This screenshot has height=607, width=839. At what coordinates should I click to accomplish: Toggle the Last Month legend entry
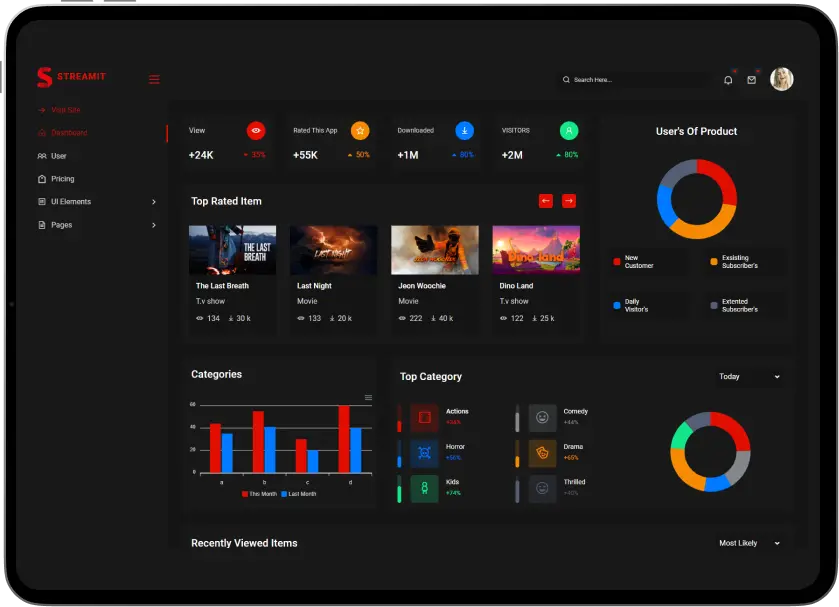pos(300,493)
